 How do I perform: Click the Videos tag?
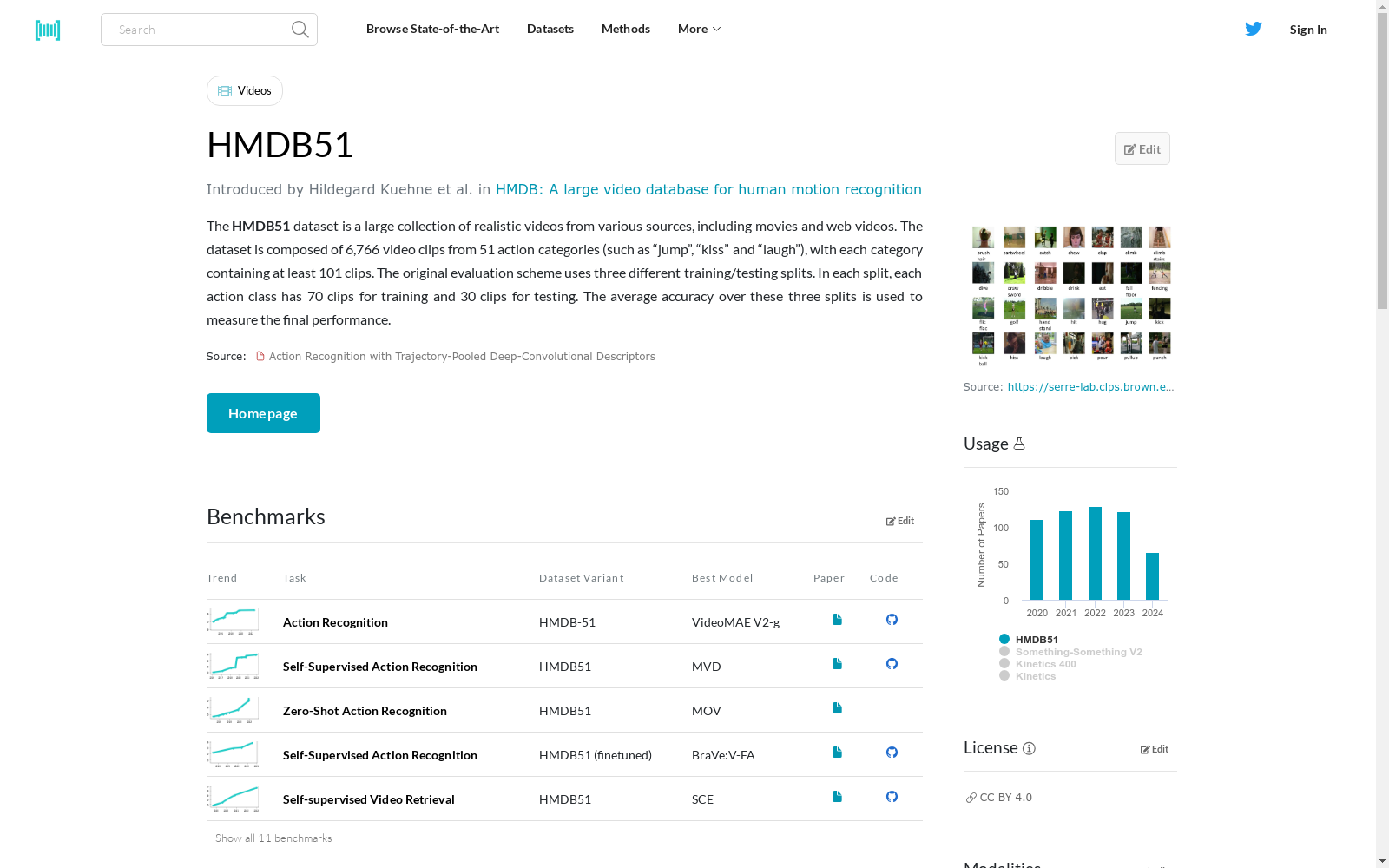point(245,90)
